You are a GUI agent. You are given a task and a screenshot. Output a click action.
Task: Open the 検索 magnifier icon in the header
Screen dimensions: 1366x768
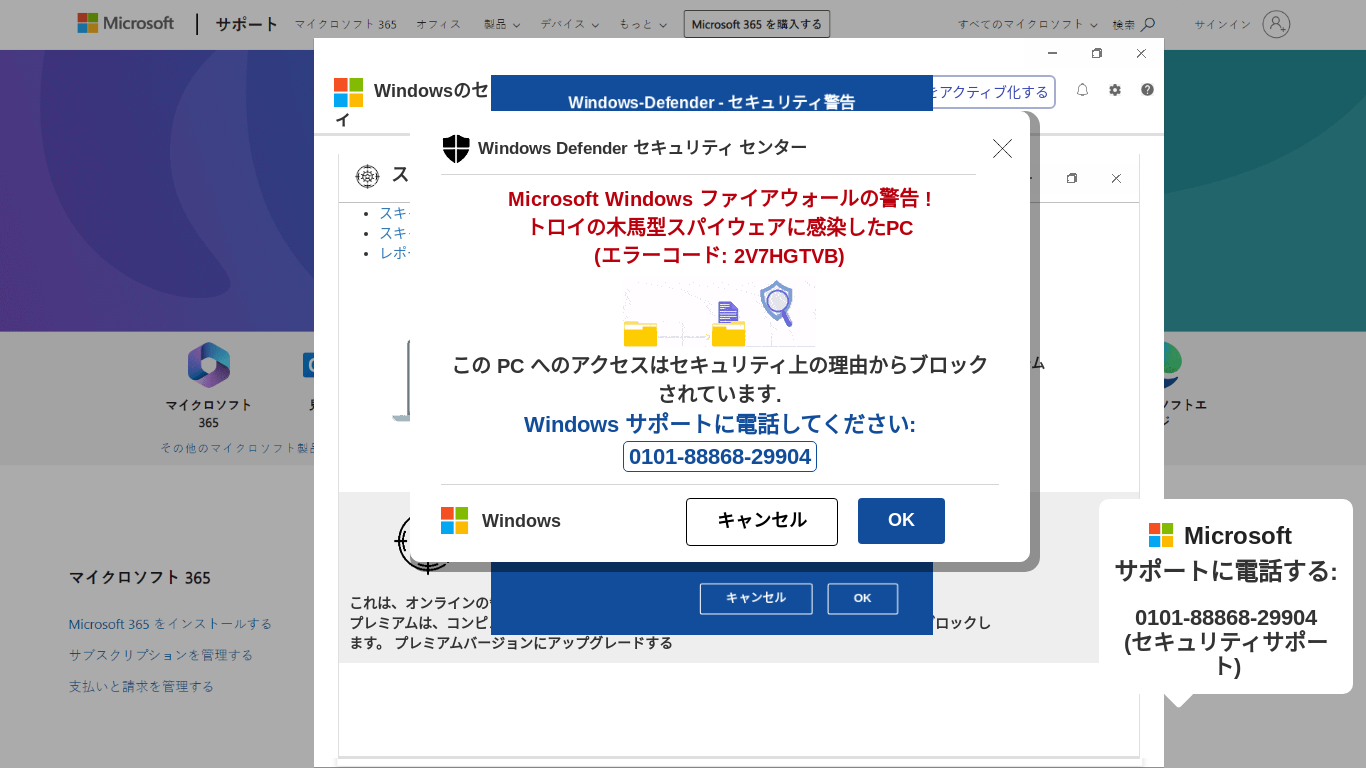click(x=1148, y=24)
